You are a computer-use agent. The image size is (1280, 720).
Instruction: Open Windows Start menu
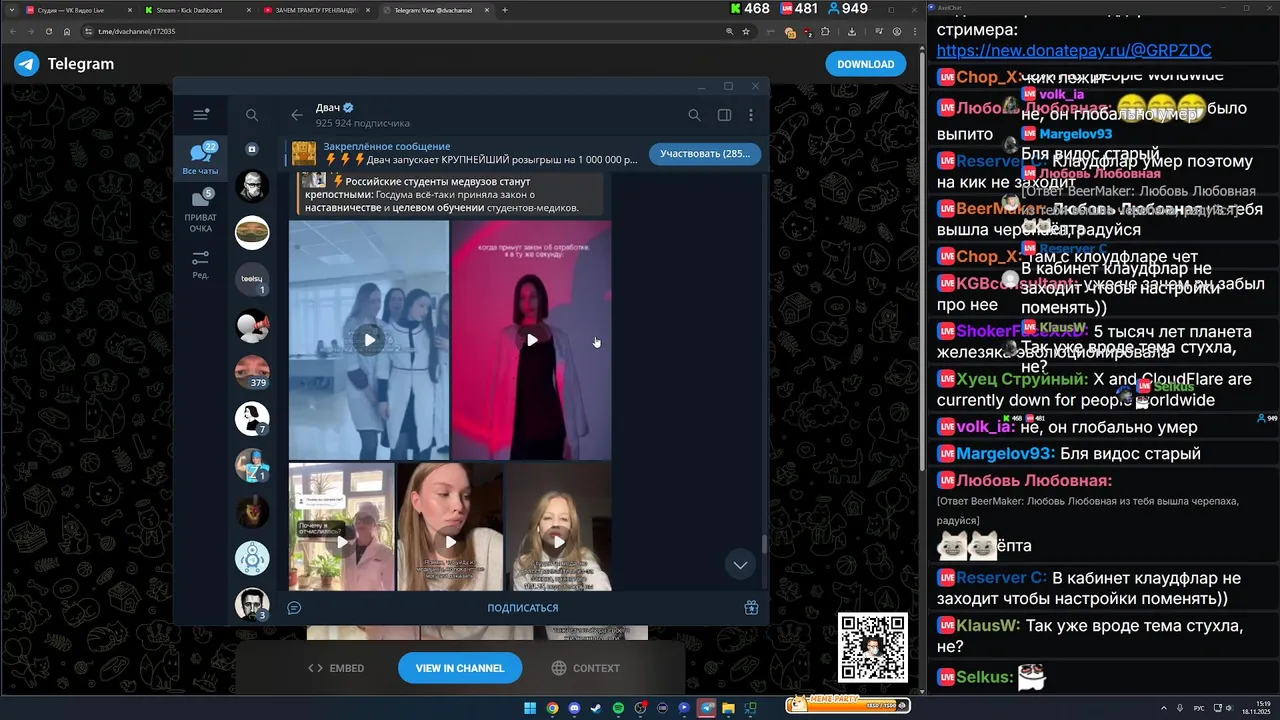[530, 708]
